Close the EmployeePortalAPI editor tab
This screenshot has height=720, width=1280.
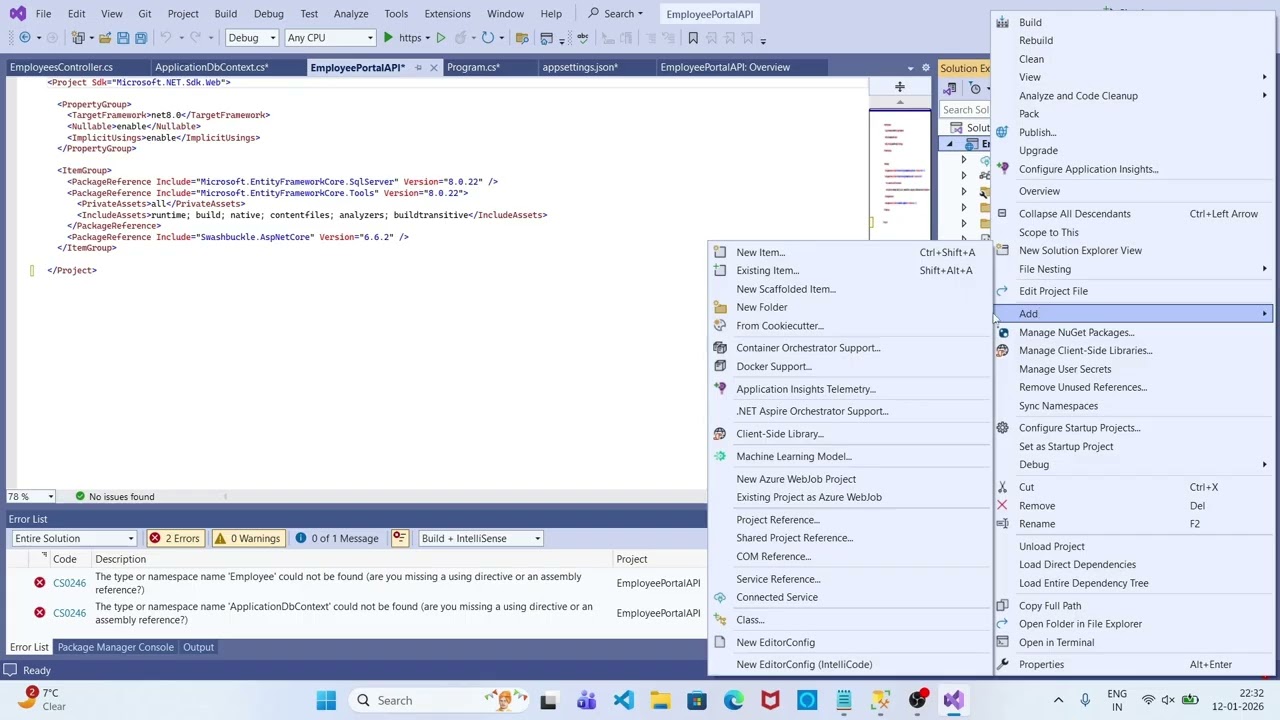pyautogui.click(x=433, y=67)
